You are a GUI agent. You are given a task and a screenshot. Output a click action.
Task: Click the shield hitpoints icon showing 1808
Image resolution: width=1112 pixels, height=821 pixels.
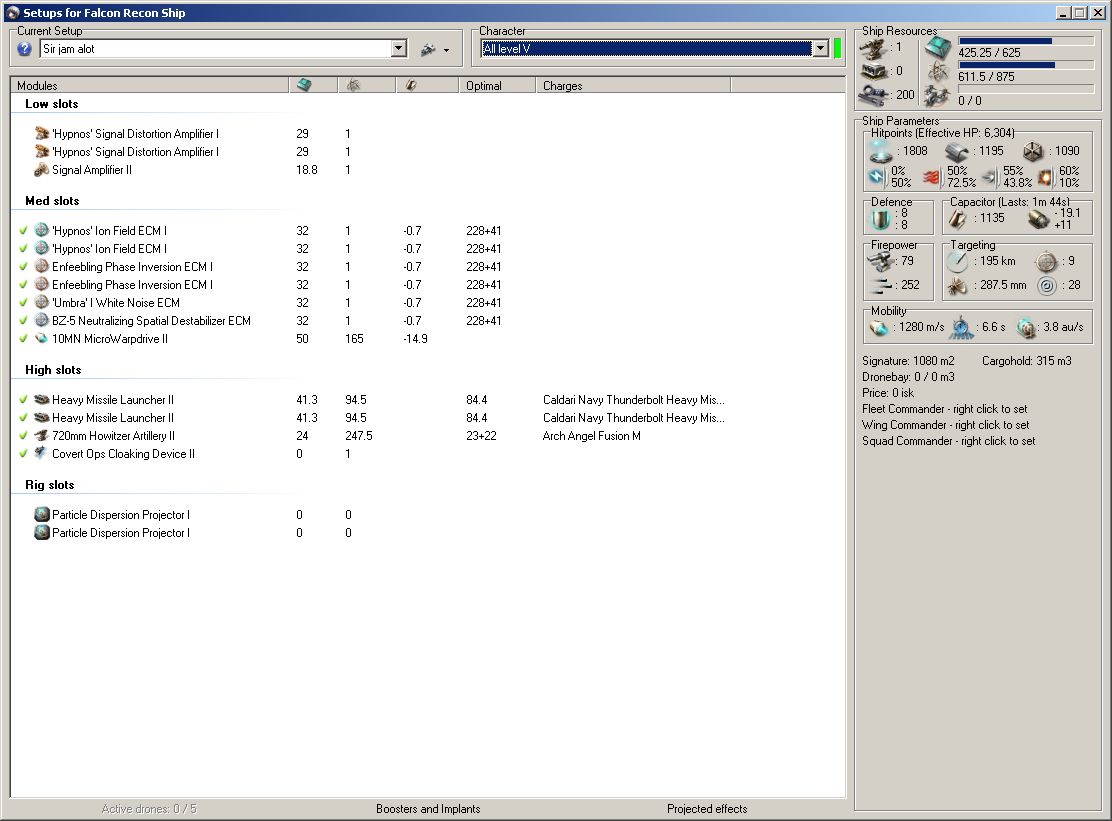880,151
